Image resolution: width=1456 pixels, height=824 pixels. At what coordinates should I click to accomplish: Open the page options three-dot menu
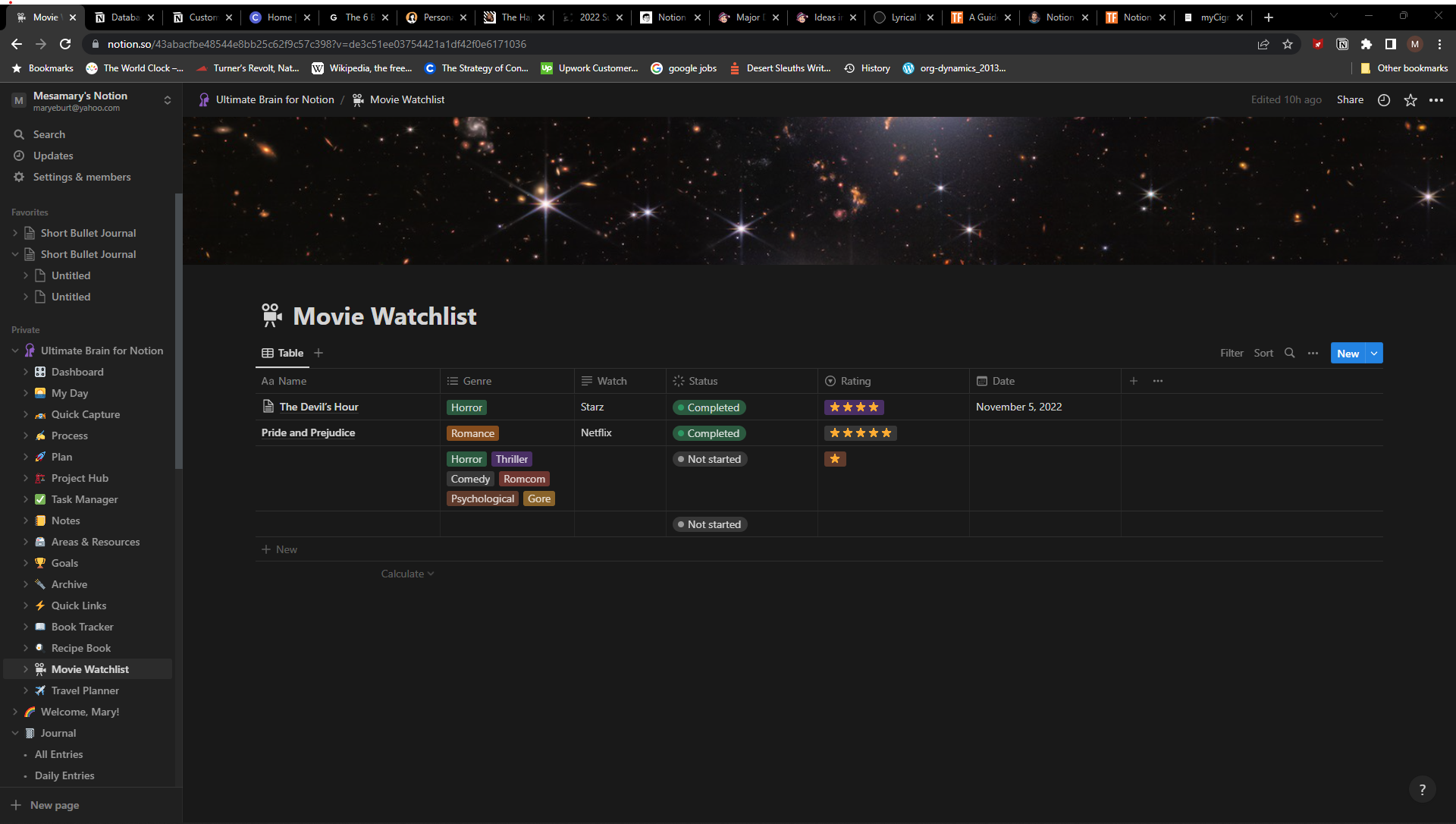click(1436, 100)
